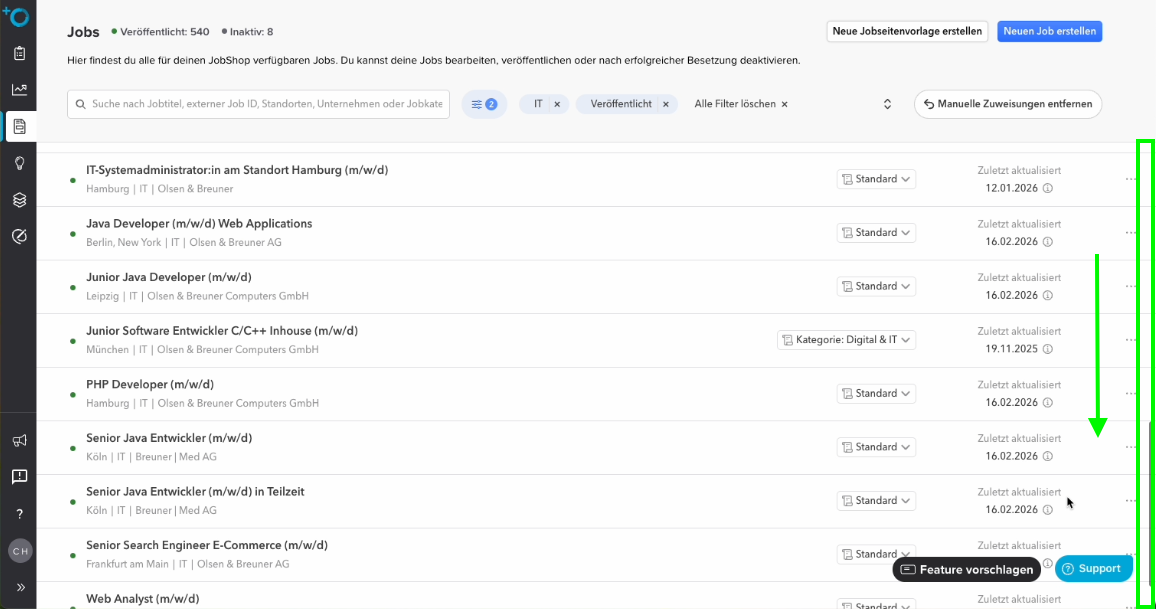The height and width of the screenshot is (609, 1156).
Task: Open more options for PHP Developer row
Action: pyautogui.click(x=1130, y=393)
